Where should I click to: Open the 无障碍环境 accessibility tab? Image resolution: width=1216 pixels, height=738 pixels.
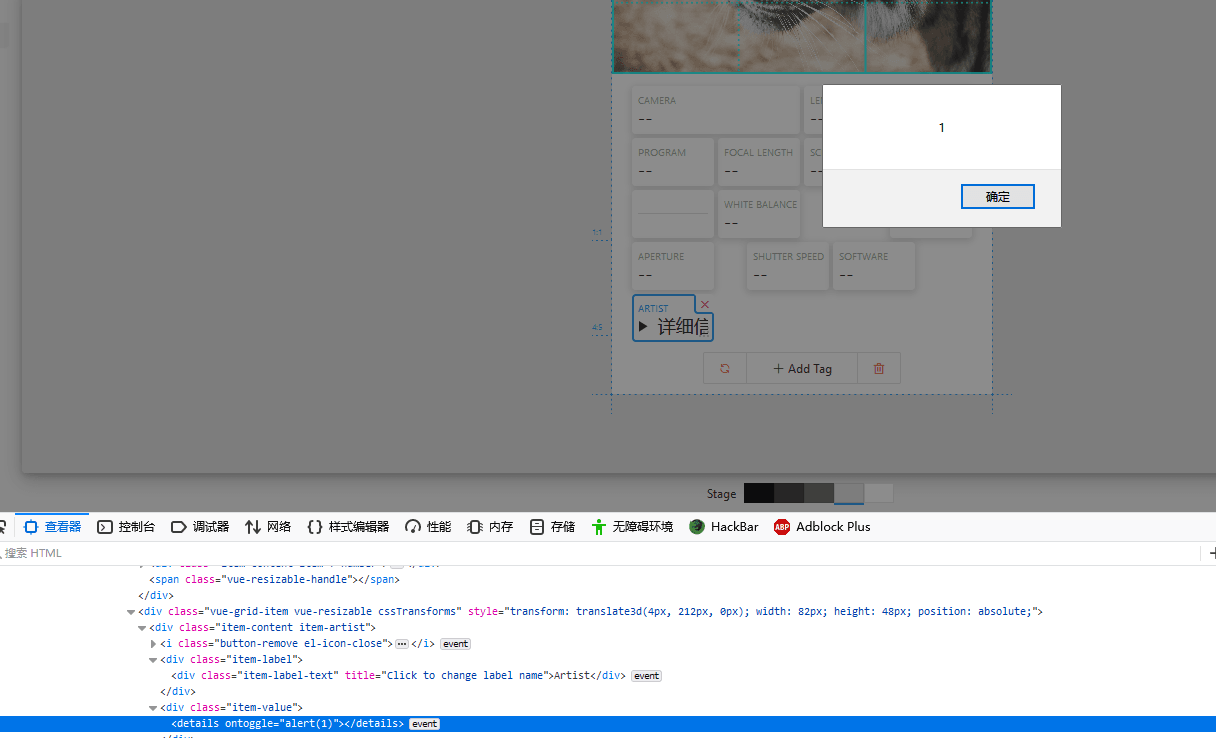pyautogui.click(x=632, y=527)
